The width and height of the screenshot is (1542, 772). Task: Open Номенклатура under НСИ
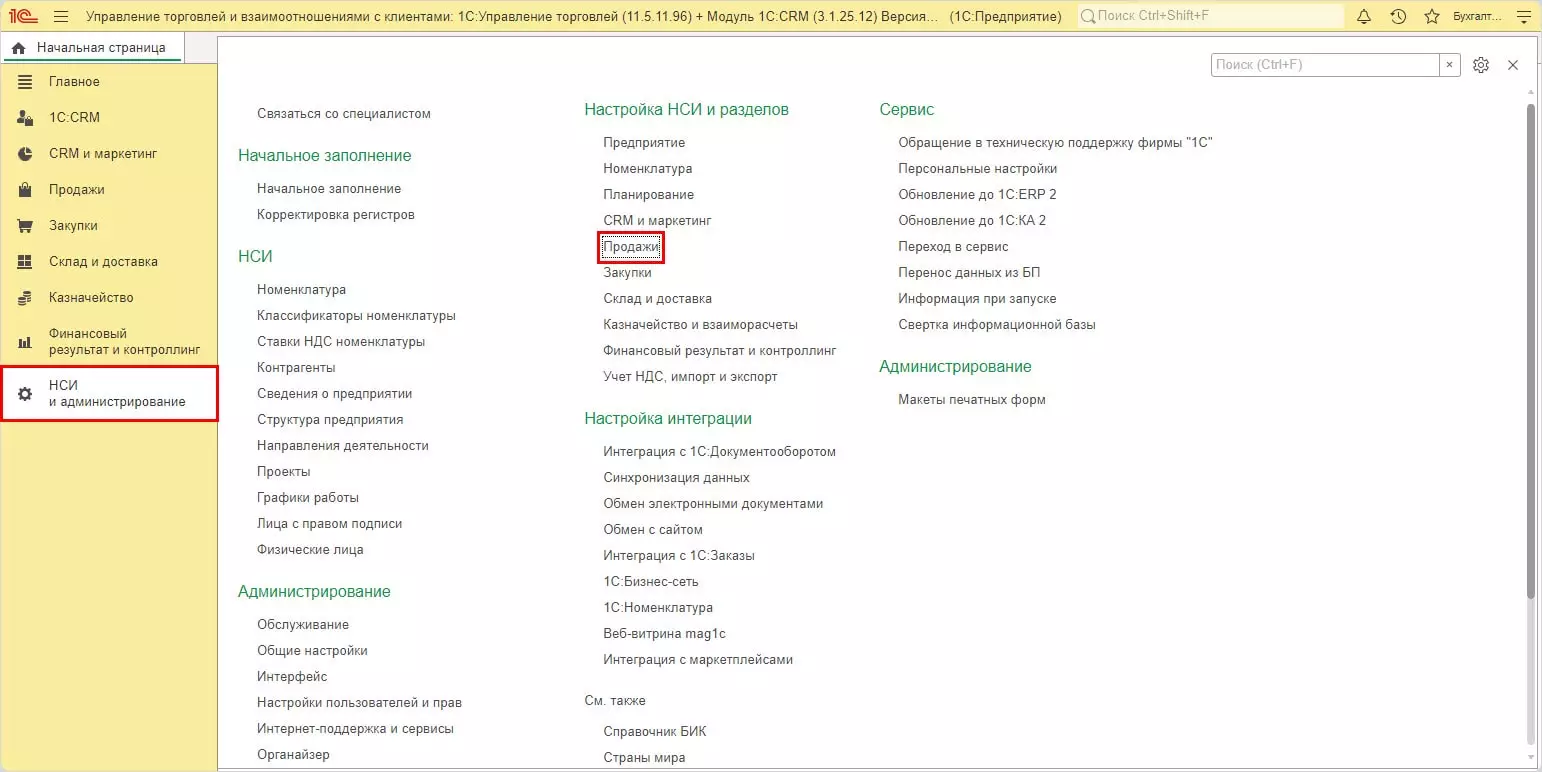tap(301, 290)
